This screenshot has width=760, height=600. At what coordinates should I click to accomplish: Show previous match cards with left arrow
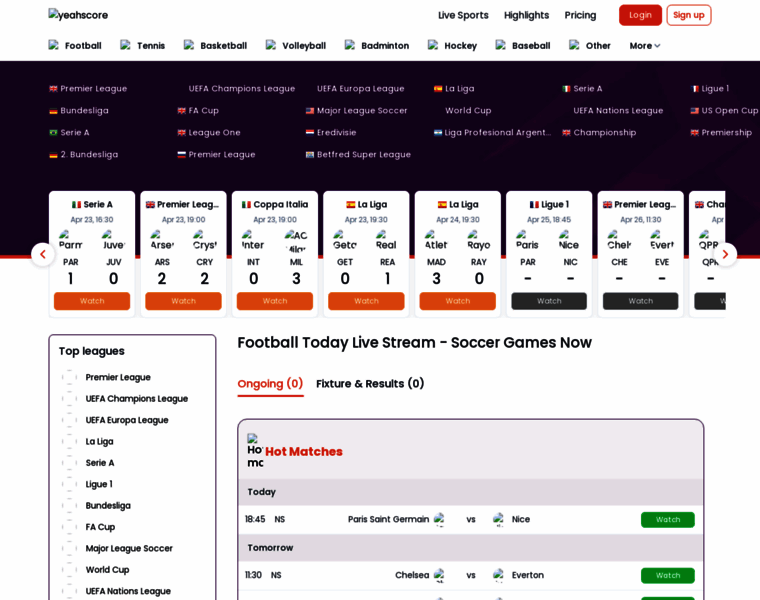[x=43, y=254]
